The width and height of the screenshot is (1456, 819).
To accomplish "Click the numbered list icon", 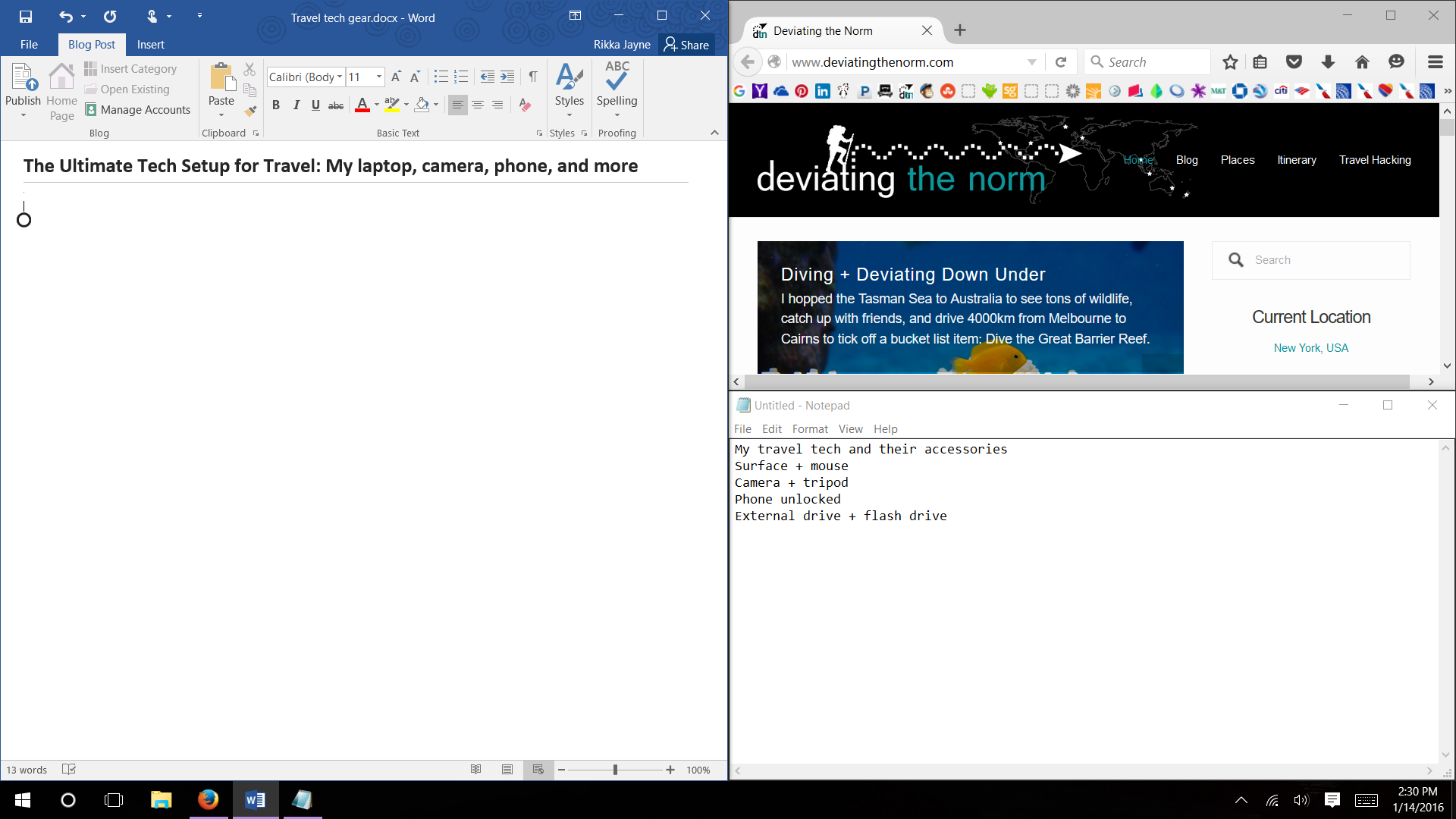I will click(461, 77).
